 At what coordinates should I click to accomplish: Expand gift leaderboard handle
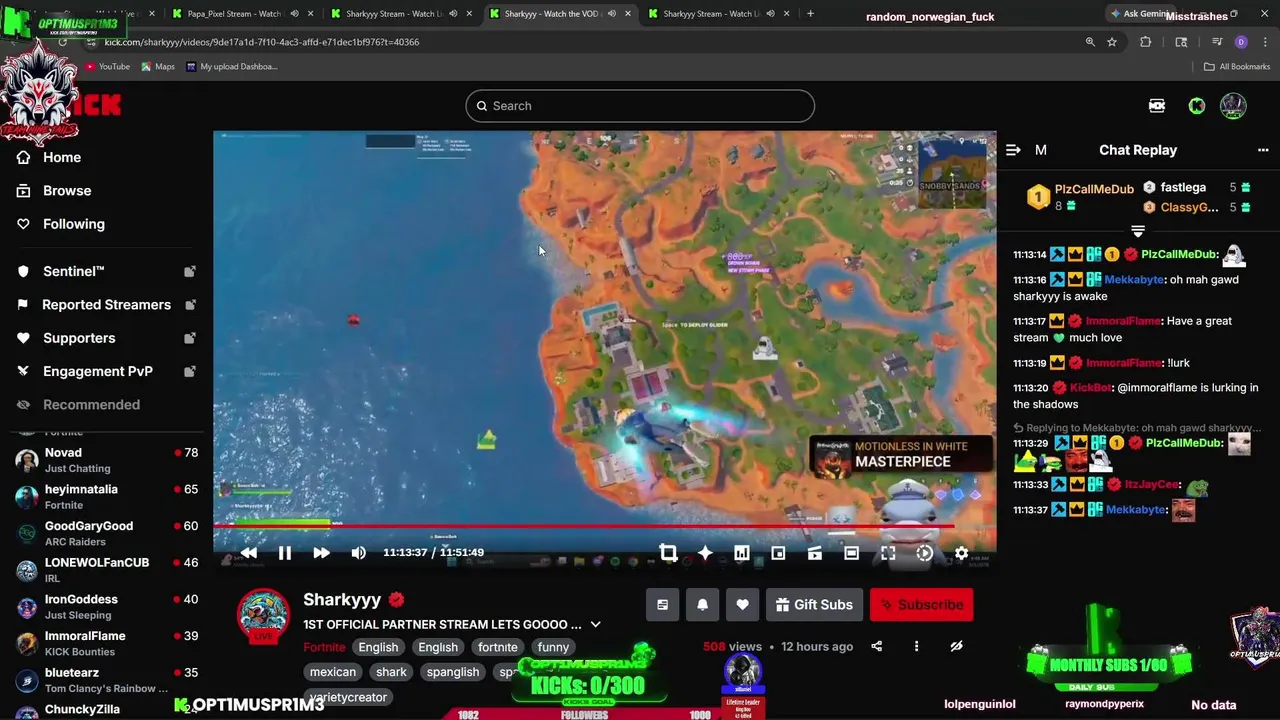click(1138, 231)
